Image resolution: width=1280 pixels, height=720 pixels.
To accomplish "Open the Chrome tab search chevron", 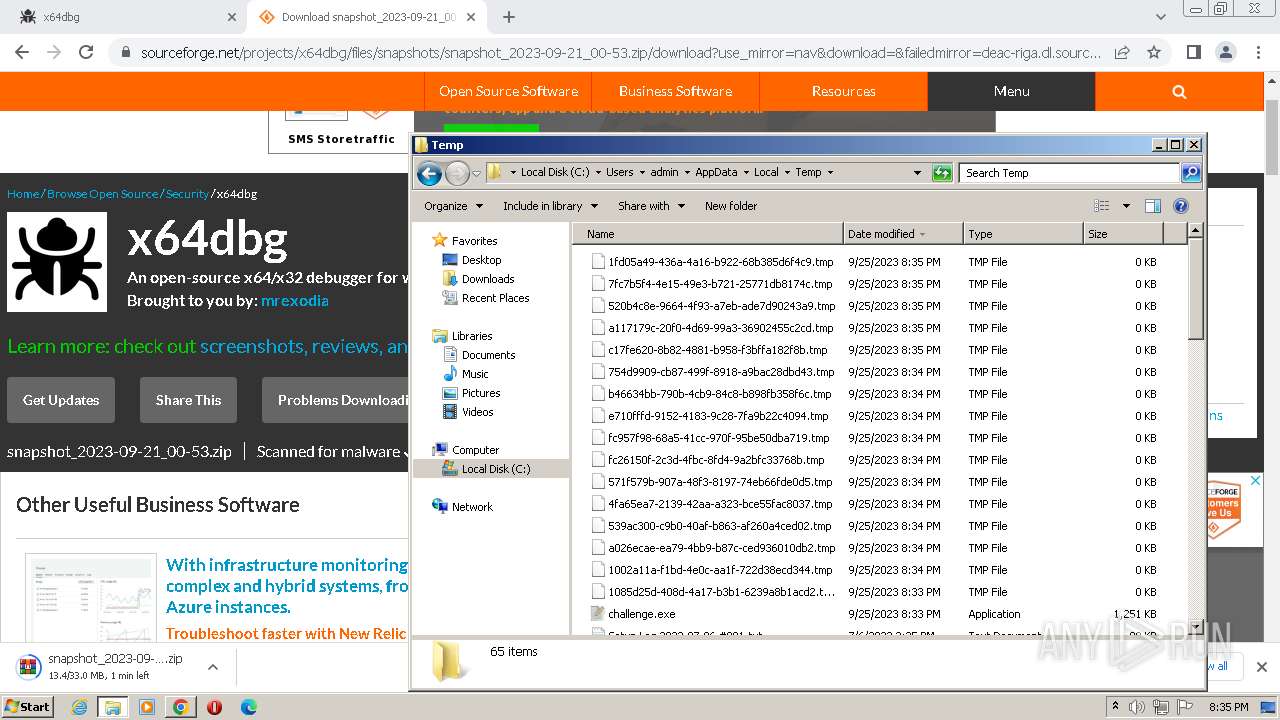I will pyautogui.click(x=1161, y=17).
